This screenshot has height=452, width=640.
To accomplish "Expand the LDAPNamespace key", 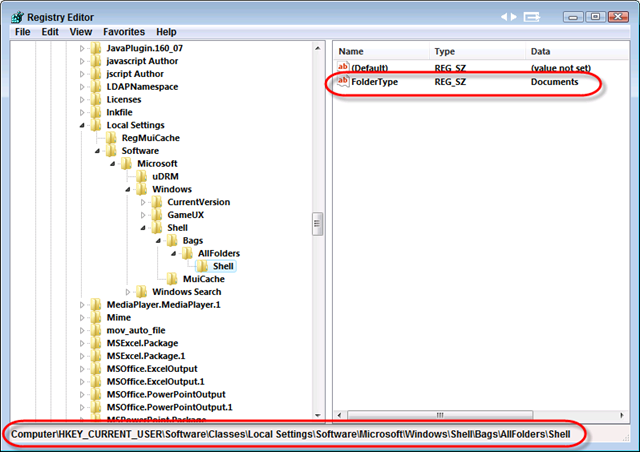I will pos(82,87).
